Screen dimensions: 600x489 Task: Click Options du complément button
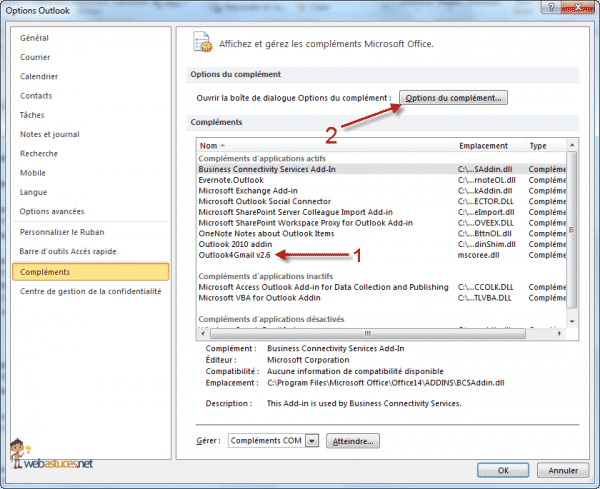453,98
